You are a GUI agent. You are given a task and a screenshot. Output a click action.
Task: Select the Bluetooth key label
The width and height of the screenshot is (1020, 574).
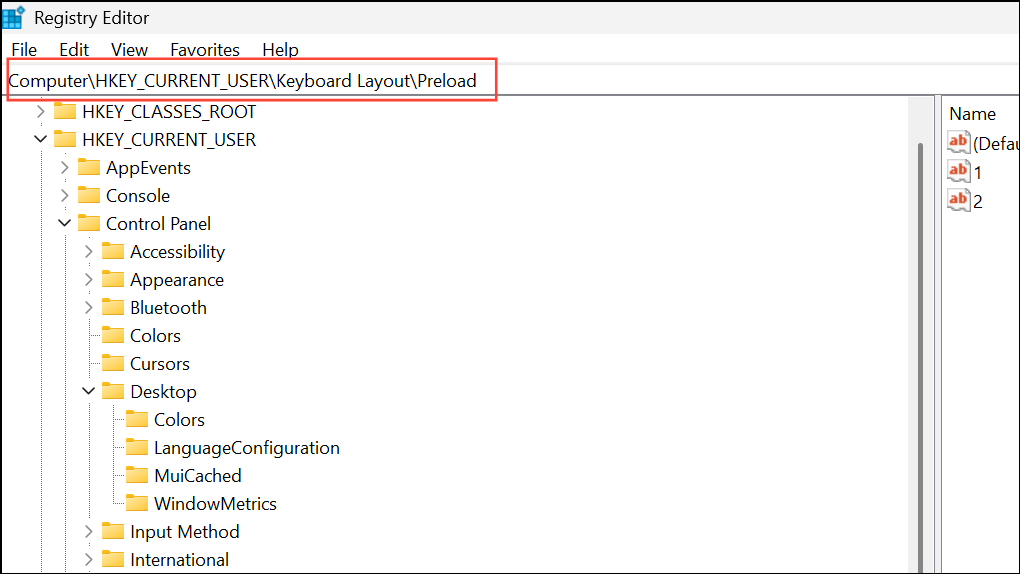168,308
